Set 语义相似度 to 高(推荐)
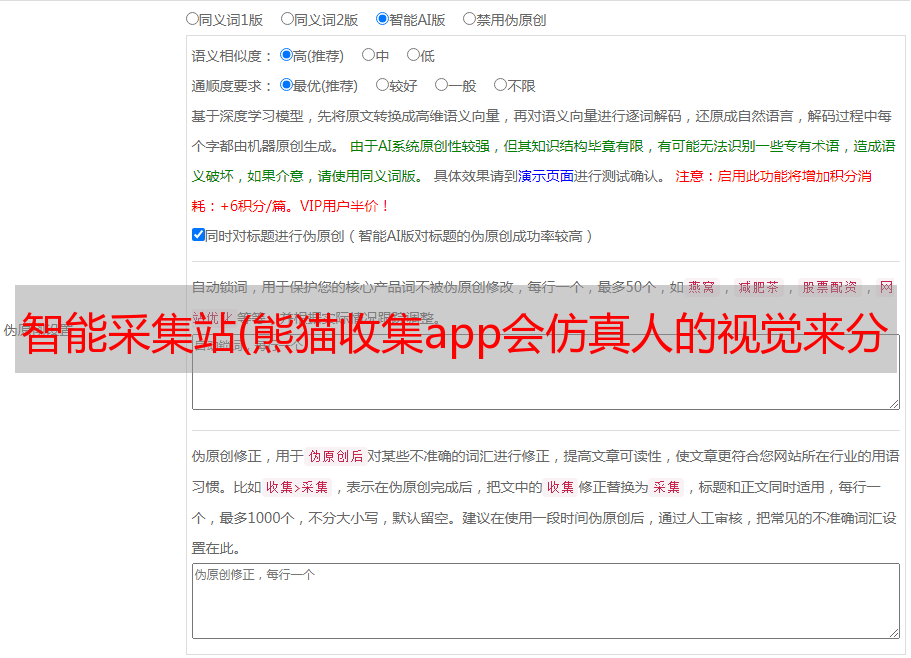The height and width of the screenshot is (658, 911). point(286,55)
